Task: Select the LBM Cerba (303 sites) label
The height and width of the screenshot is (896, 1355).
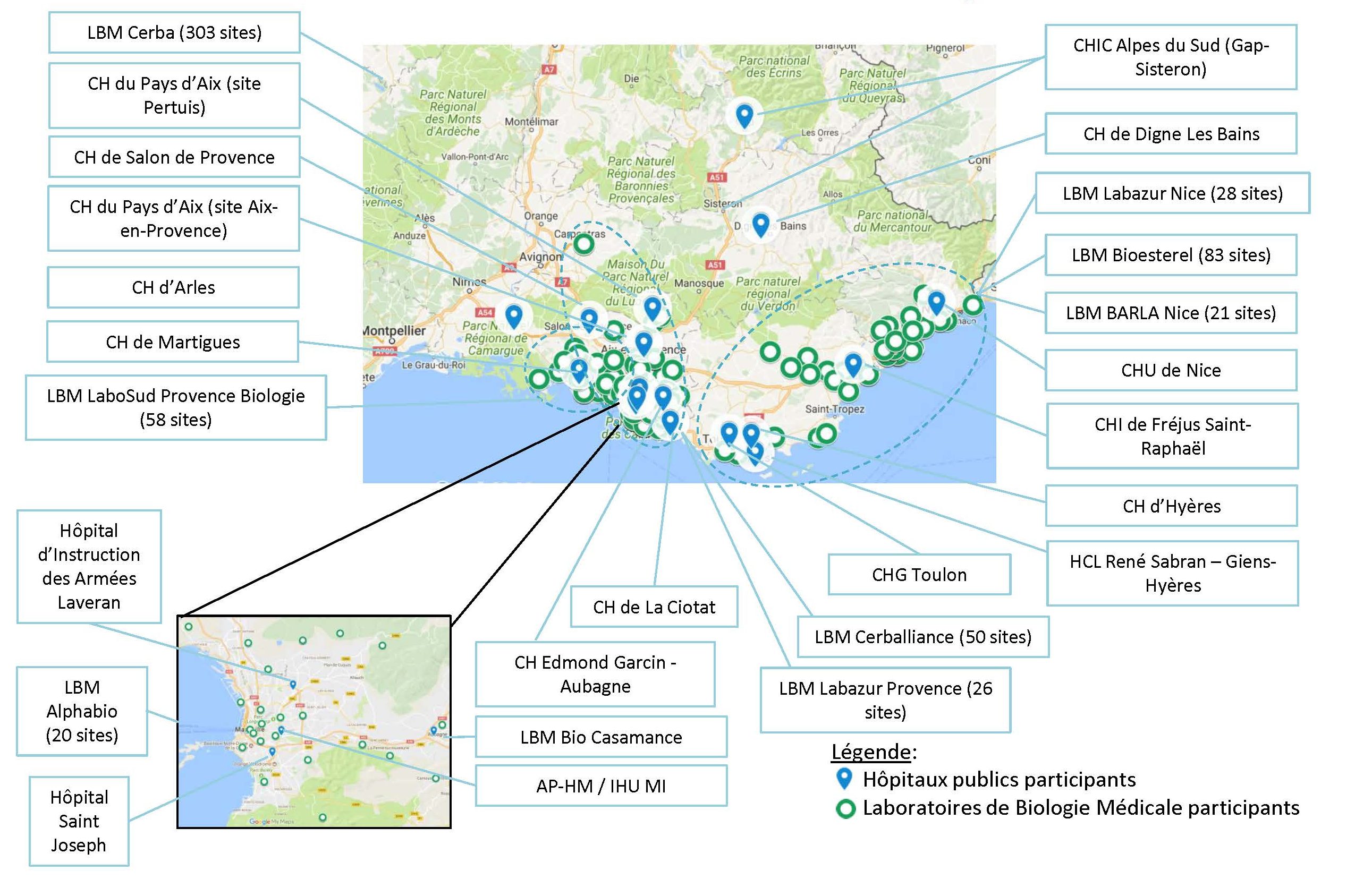Action: (174, 32)
